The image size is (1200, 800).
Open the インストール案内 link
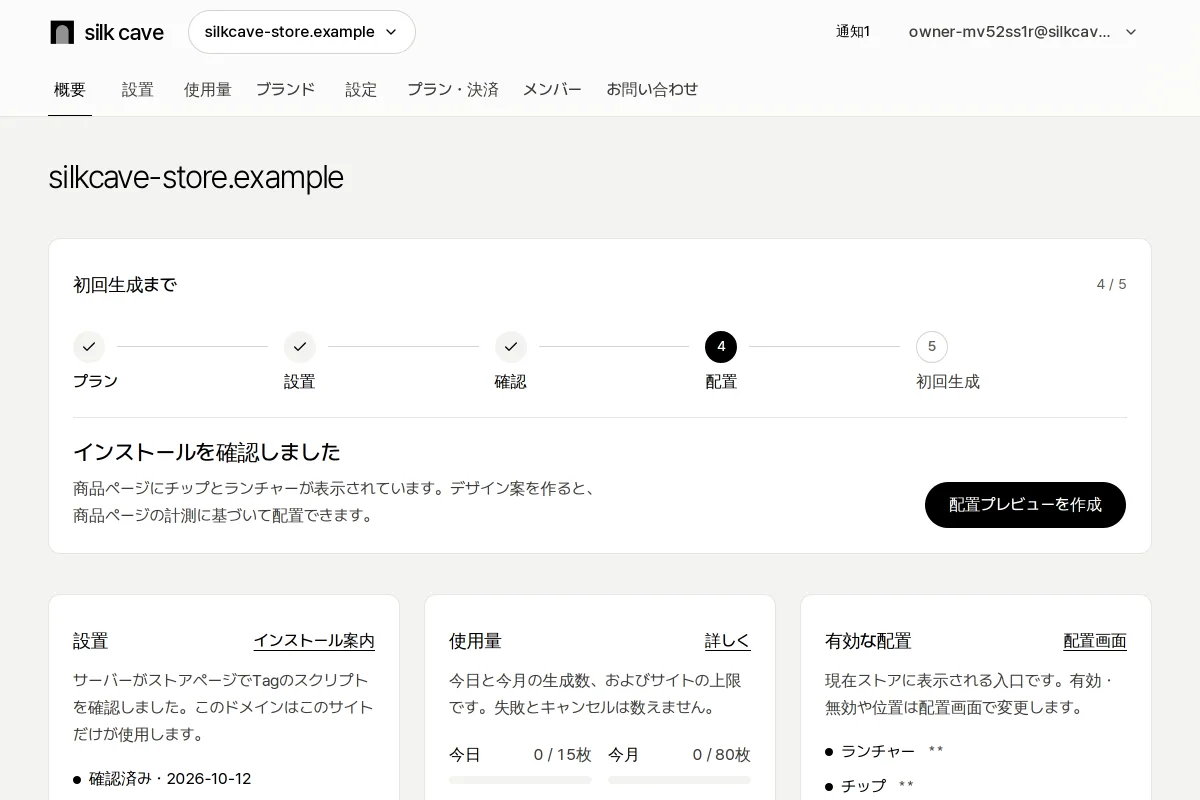pos(314,641)
